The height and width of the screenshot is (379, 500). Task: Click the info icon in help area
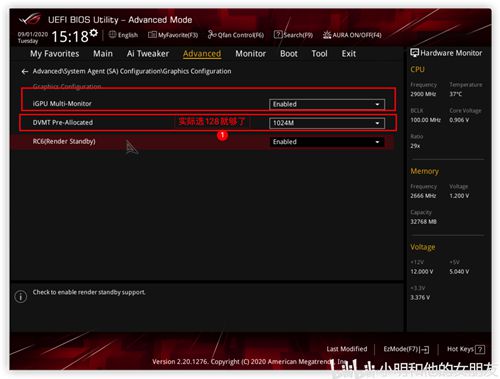tap(21, 296)
